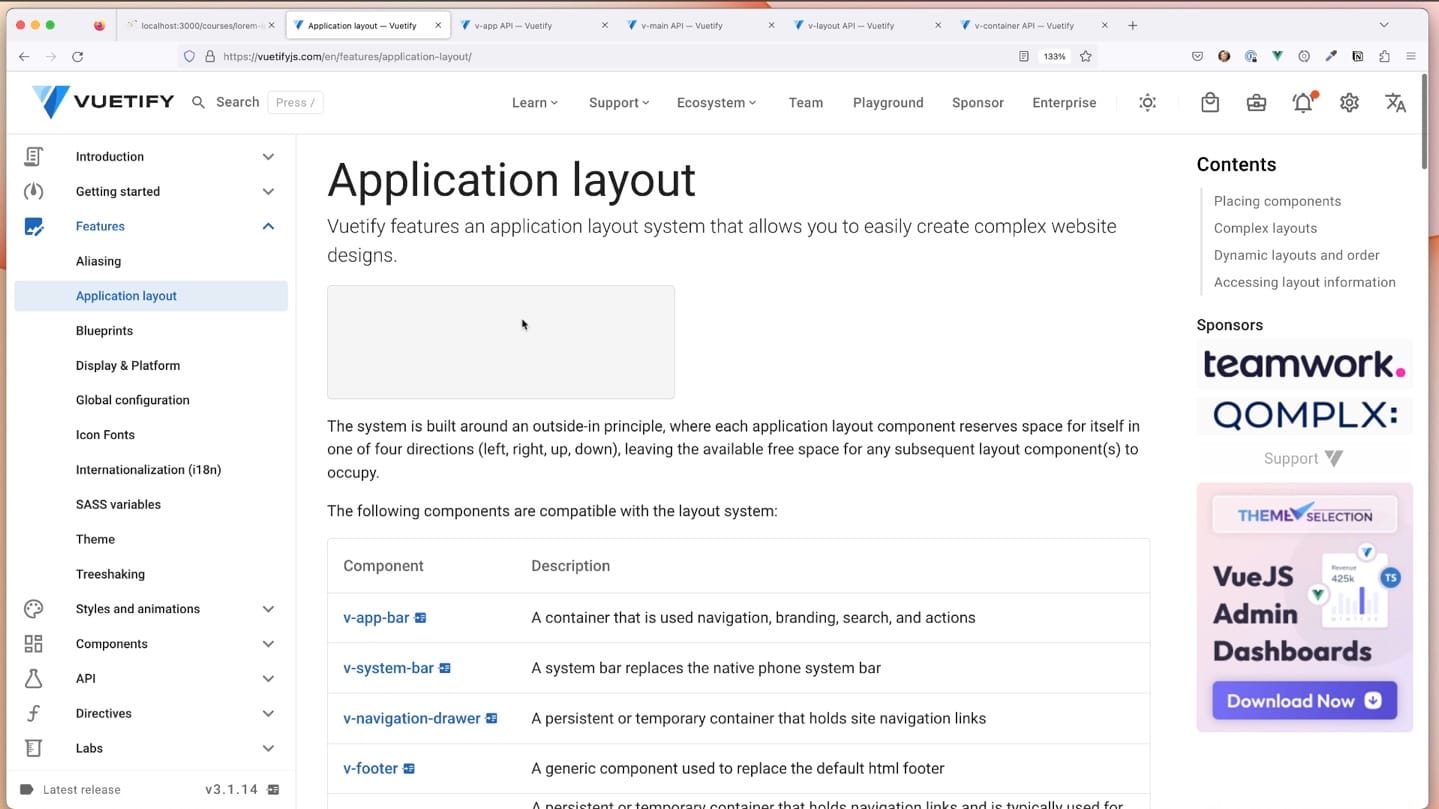The height and width of the screenshot is (809, 1439).
Task: Open the notifications bell
Action: pos(1302,102)
